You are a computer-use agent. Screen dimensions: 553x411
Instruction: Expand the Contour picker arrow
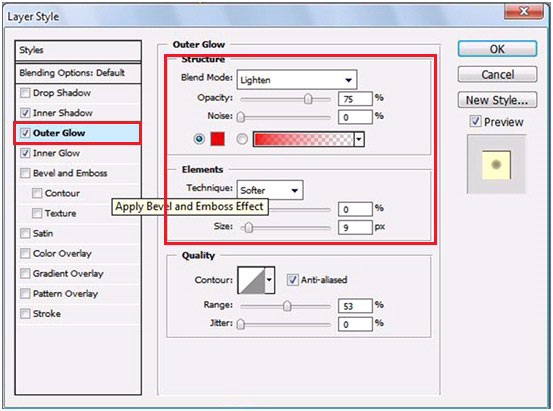pyautogui.click(x=269, y=280)
